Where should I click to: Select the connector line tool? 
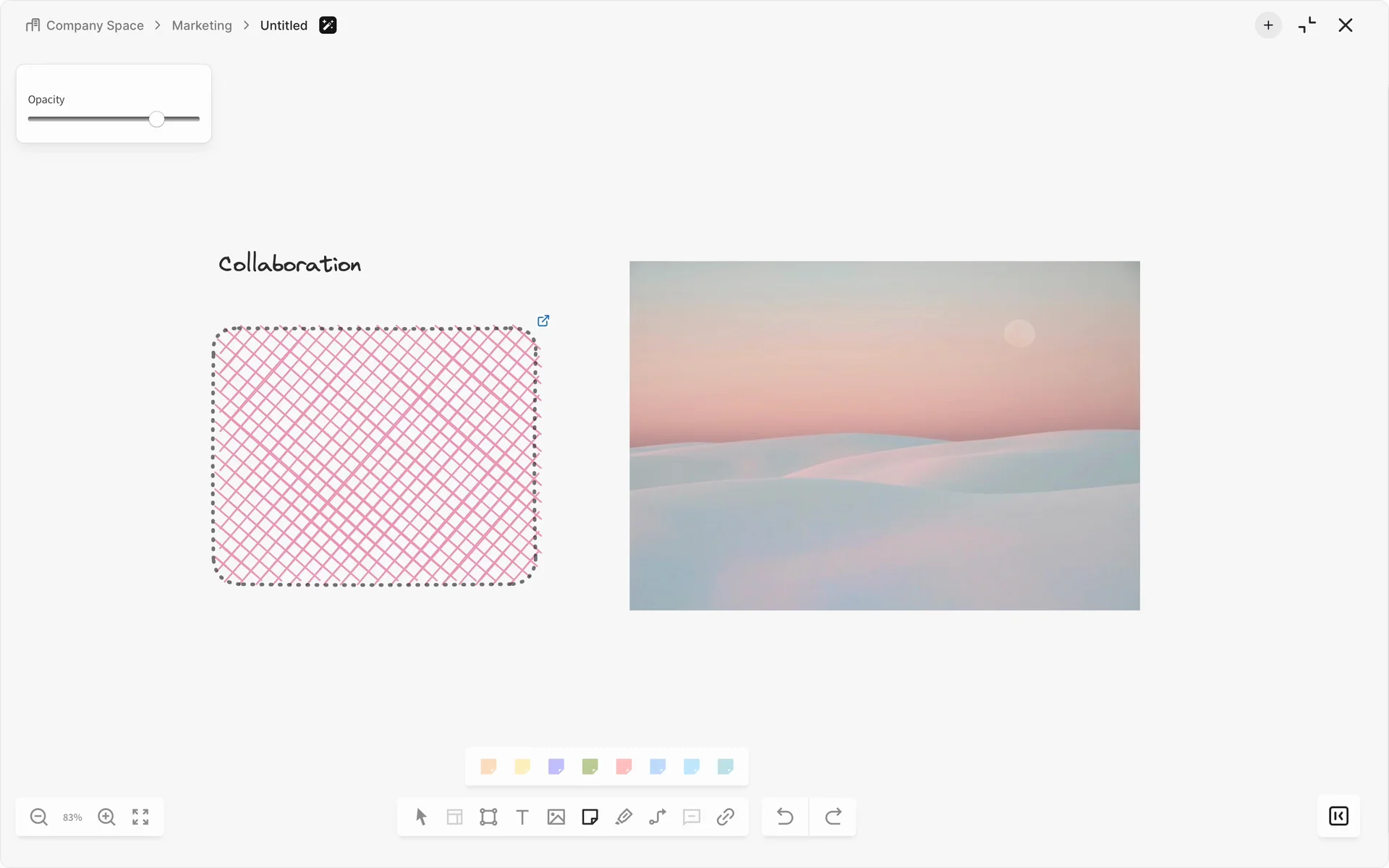coord(658,817)
